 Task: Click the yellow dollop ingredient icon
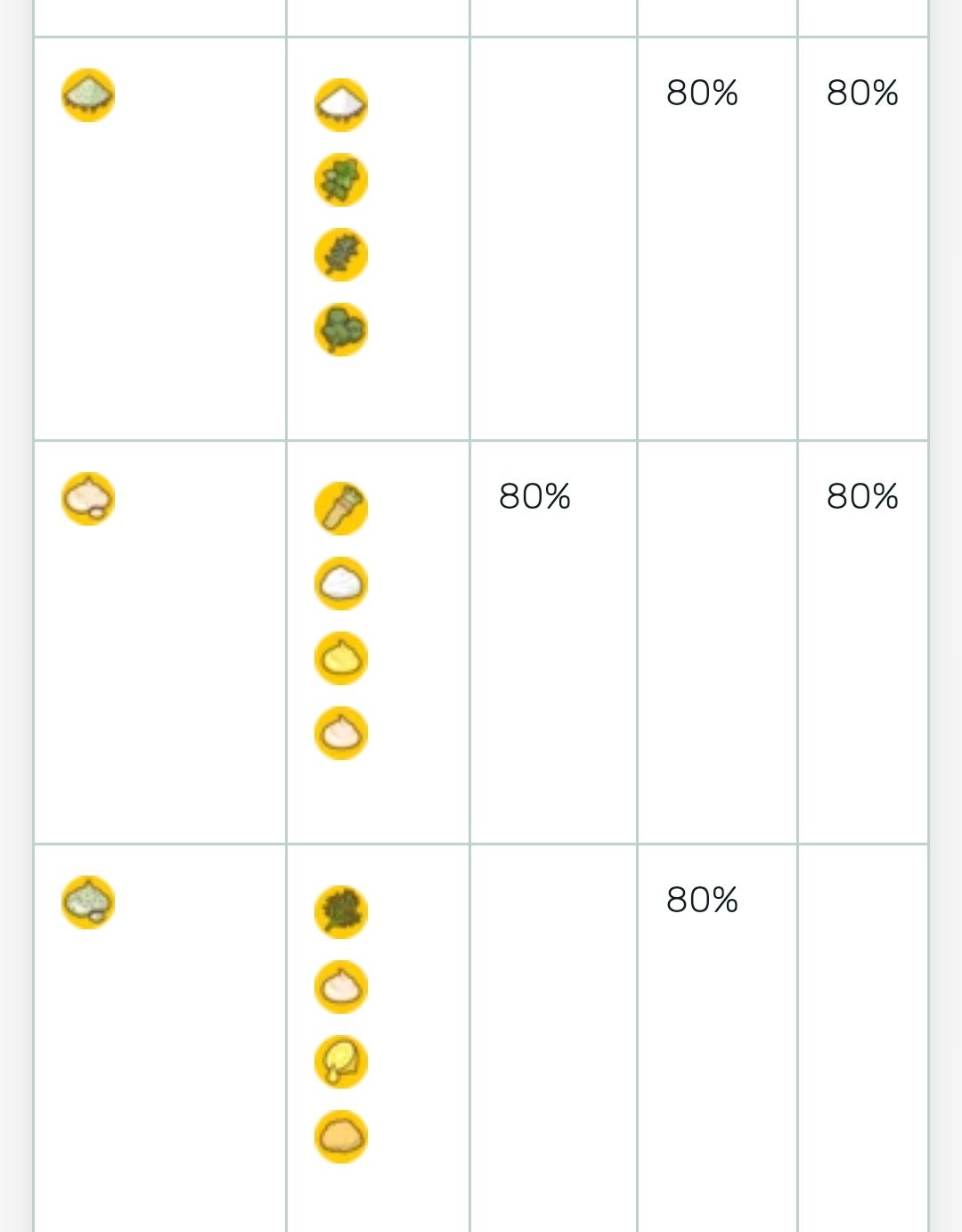point(341,658)
